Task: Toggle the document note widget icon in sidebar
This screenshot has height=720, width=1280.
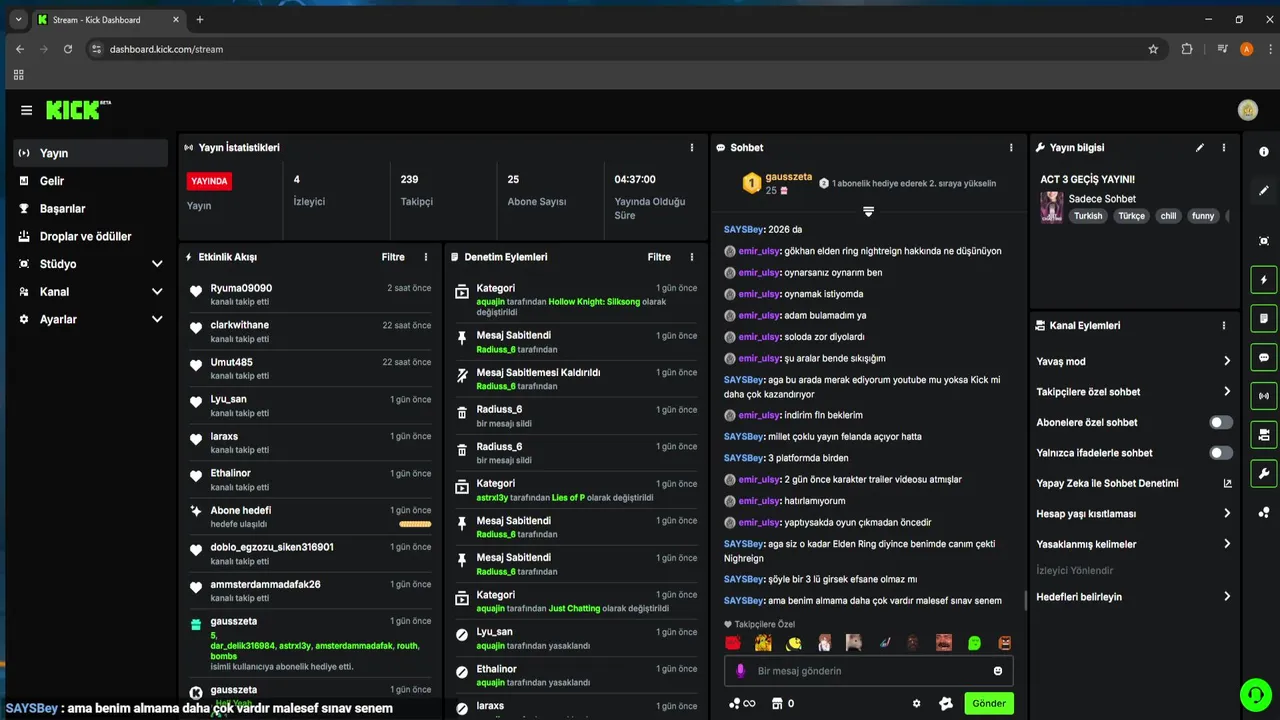Action: click(x=1264, y=318)
